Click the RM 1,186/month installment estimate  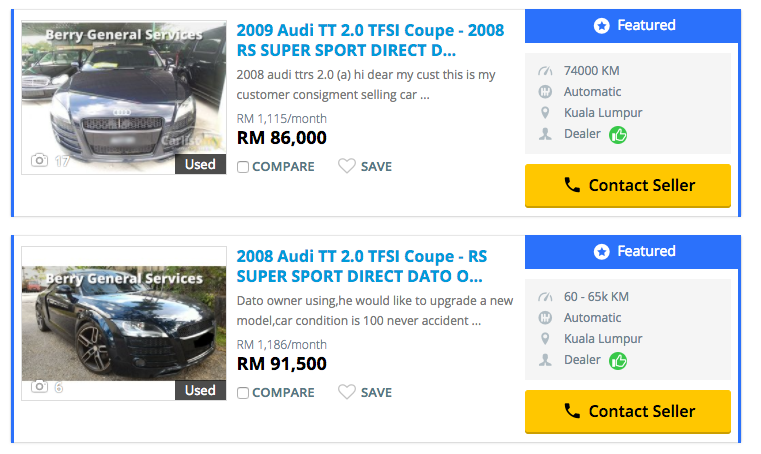[x=282, y=345]
